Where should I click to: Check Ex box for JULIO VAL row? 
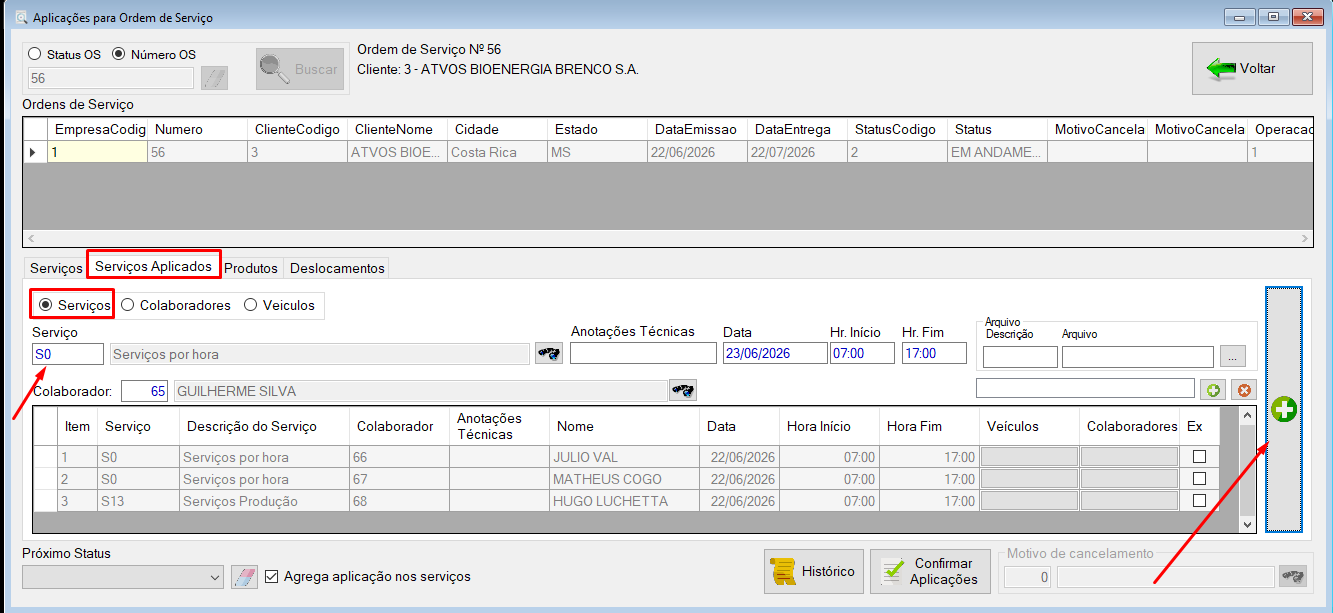pos(1200,457)
